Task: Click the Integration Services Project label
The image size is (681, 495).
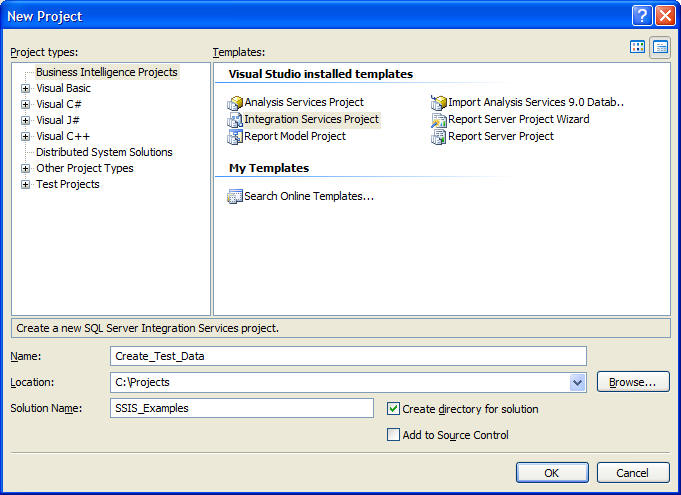Action: [311, 119]
